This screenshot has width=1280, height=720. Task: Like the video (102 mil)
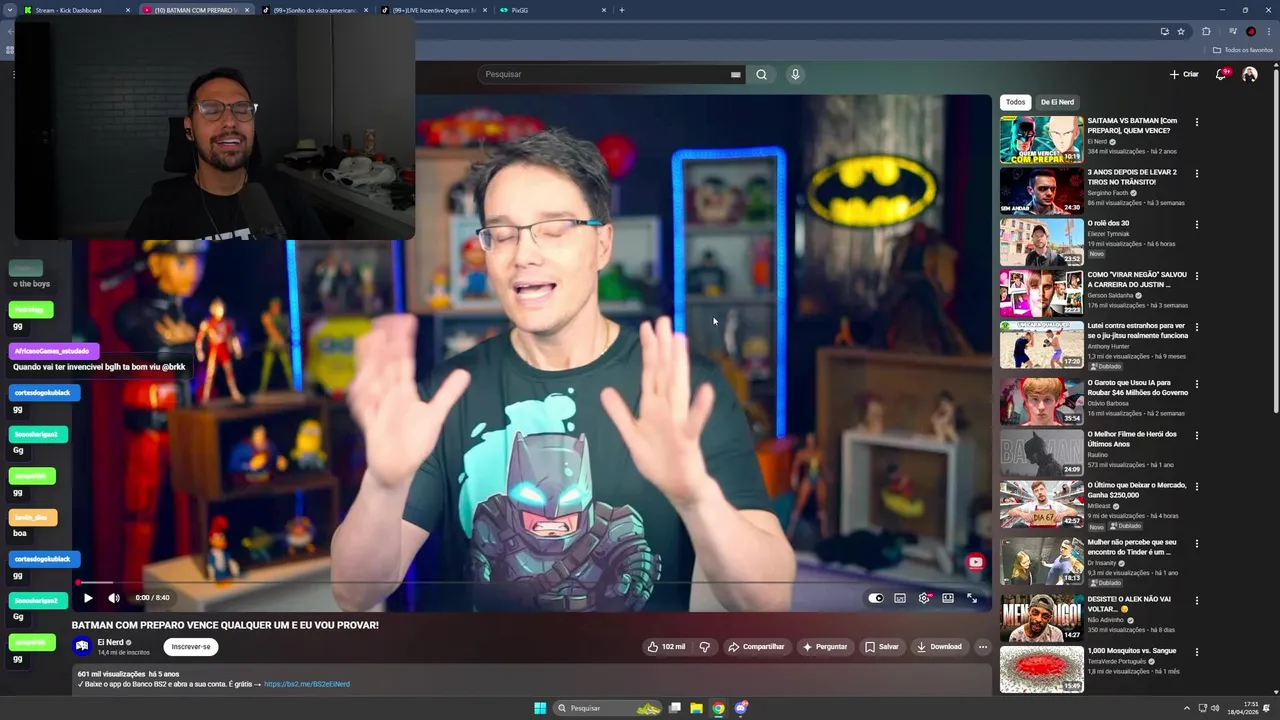(x=666, y=647)
